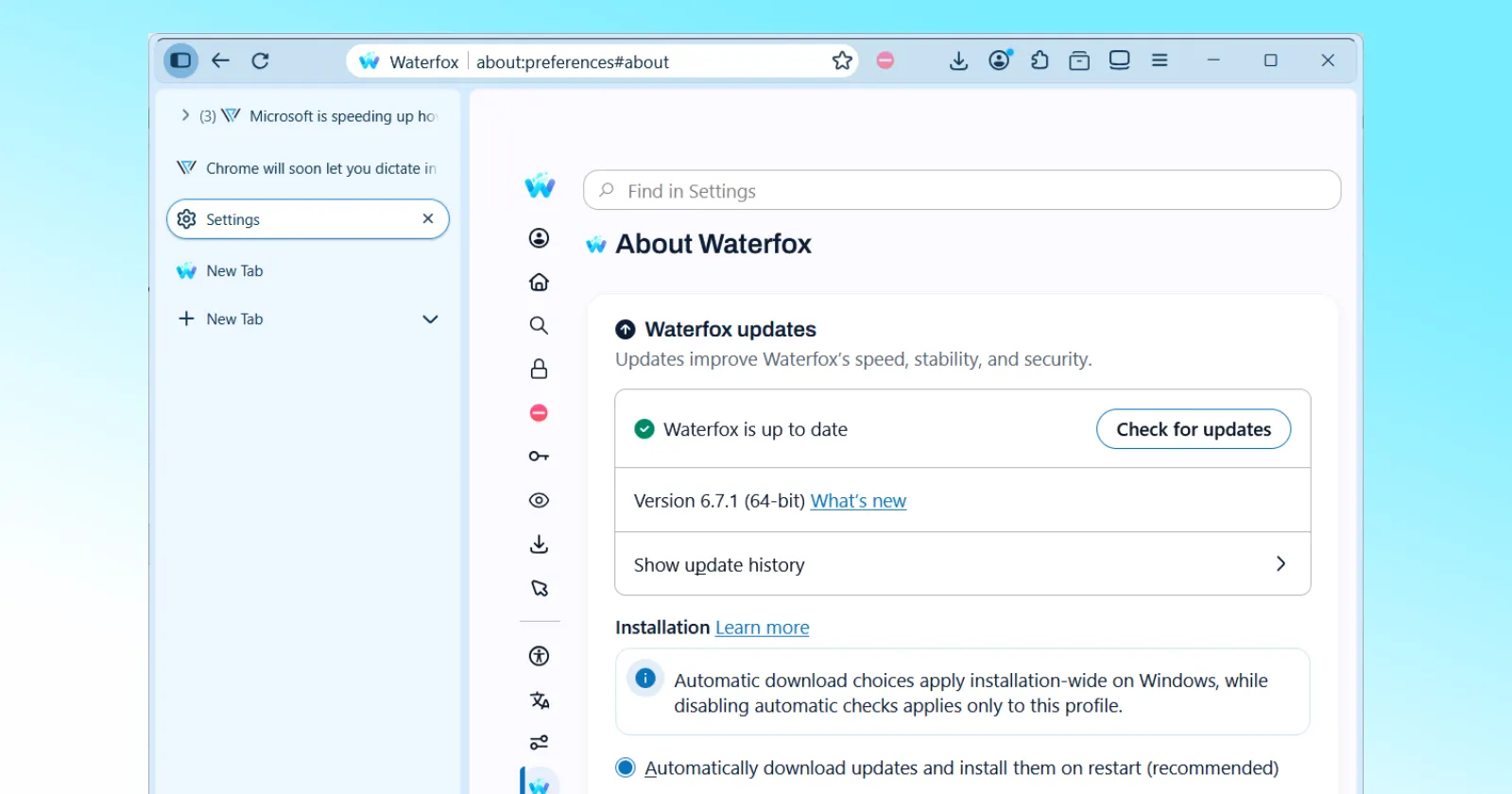Screen dimensions: 1512x794
Task: Open the account profile icon
Action: (1000, 60)
